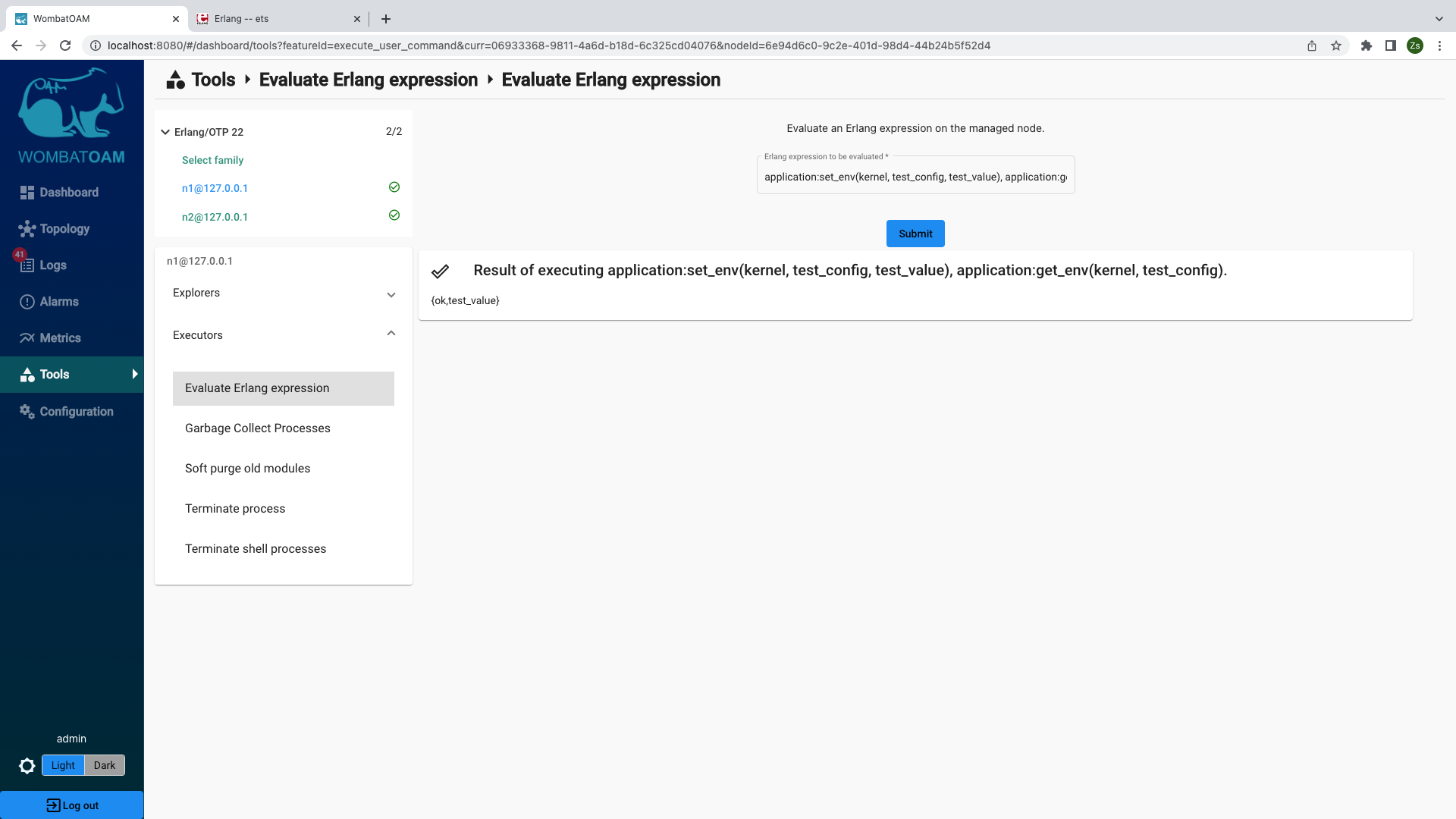Click the 2/2 node count
1456x819 pixels.
[394, 131]
